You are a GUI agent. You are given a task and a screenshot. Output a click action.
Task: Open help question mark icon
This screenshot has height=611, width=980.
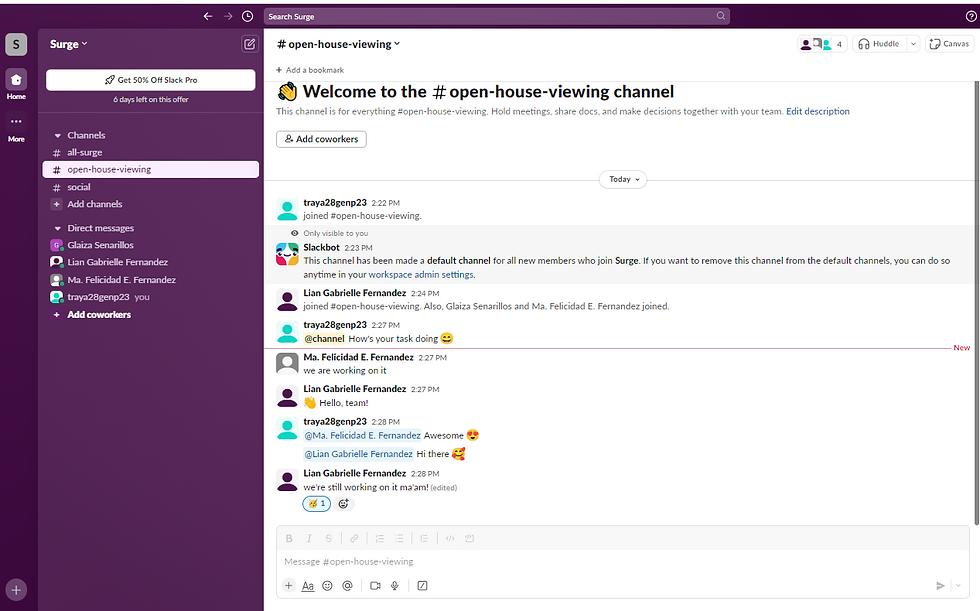(971, 17)
